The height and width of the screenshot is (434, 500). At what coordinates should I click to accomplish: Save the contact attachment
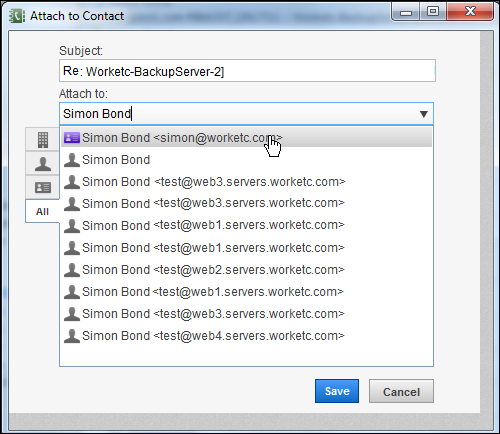coord(337,391)
